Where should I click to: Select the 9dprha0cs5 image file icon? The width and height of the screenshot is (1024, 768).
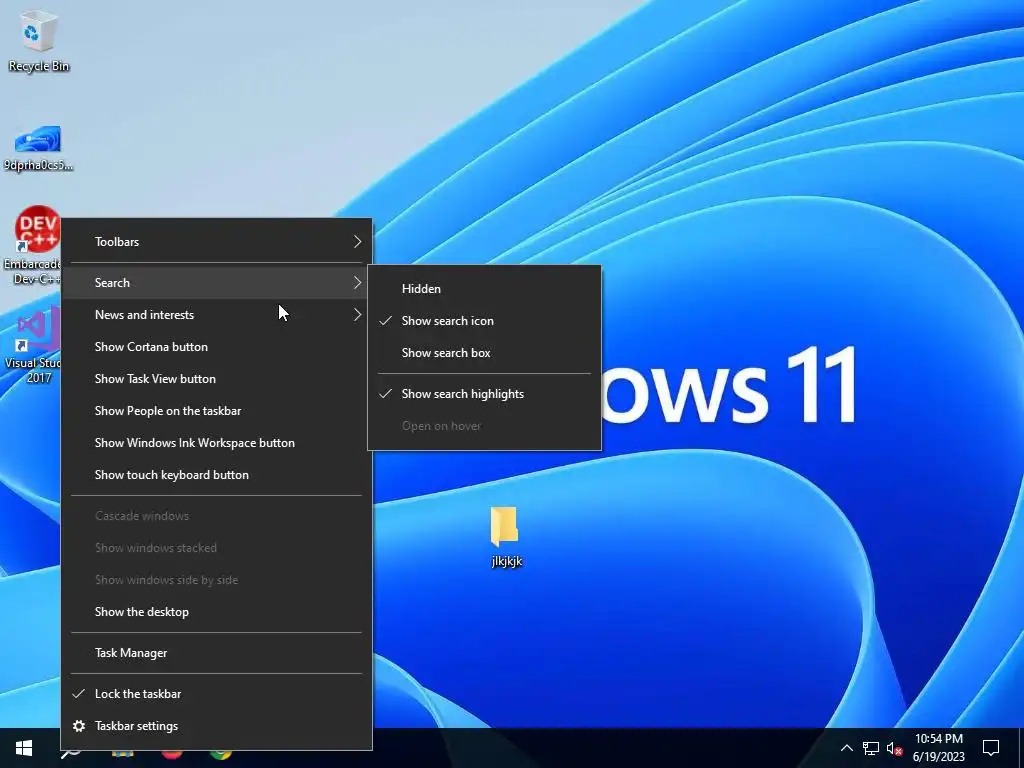coord(38,149)
